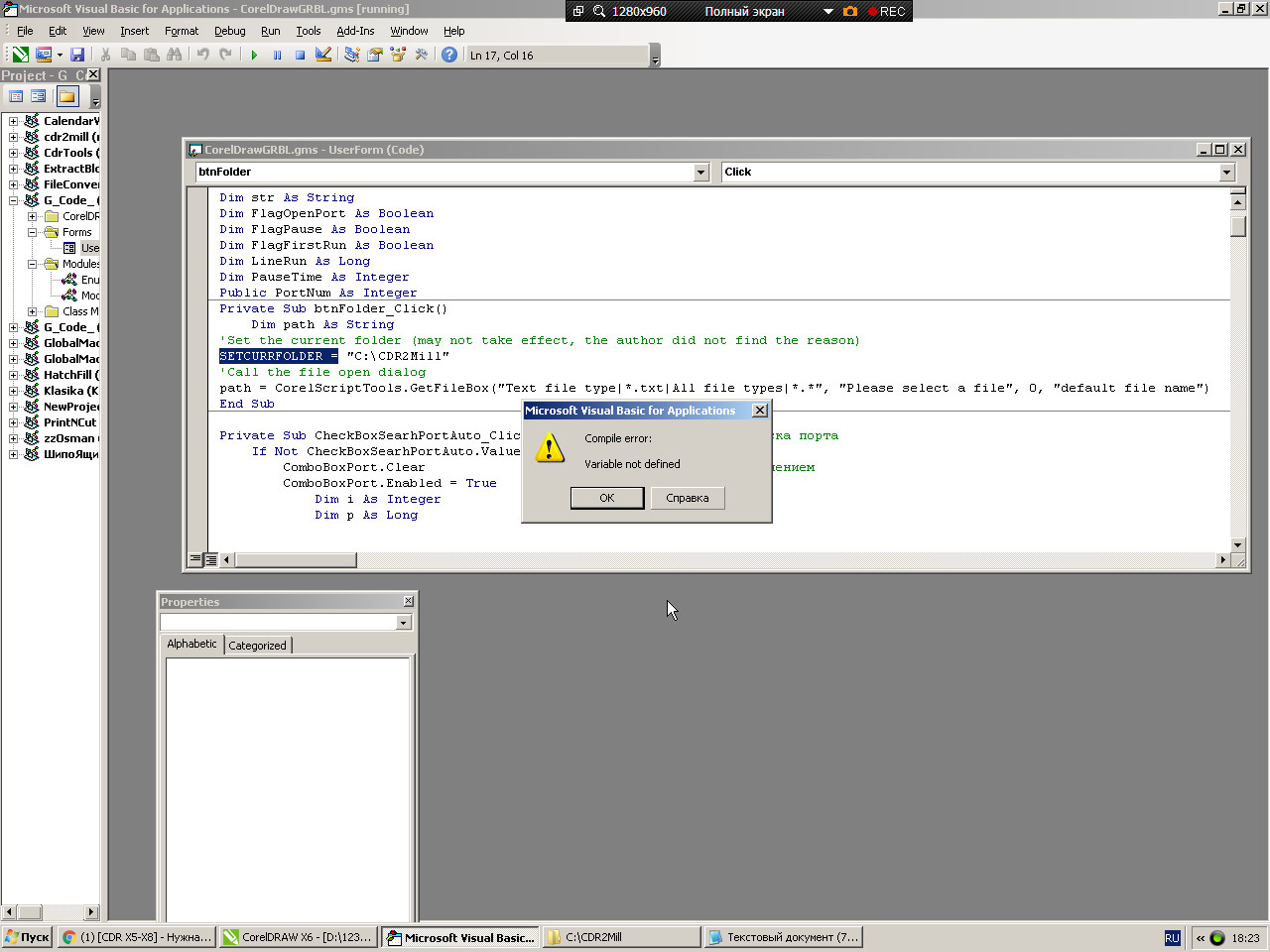Toggle Design Mode icon in toolbar
Image resolution: width=1270 pixels, height=952 pixels.
click(x=323, y=56)
